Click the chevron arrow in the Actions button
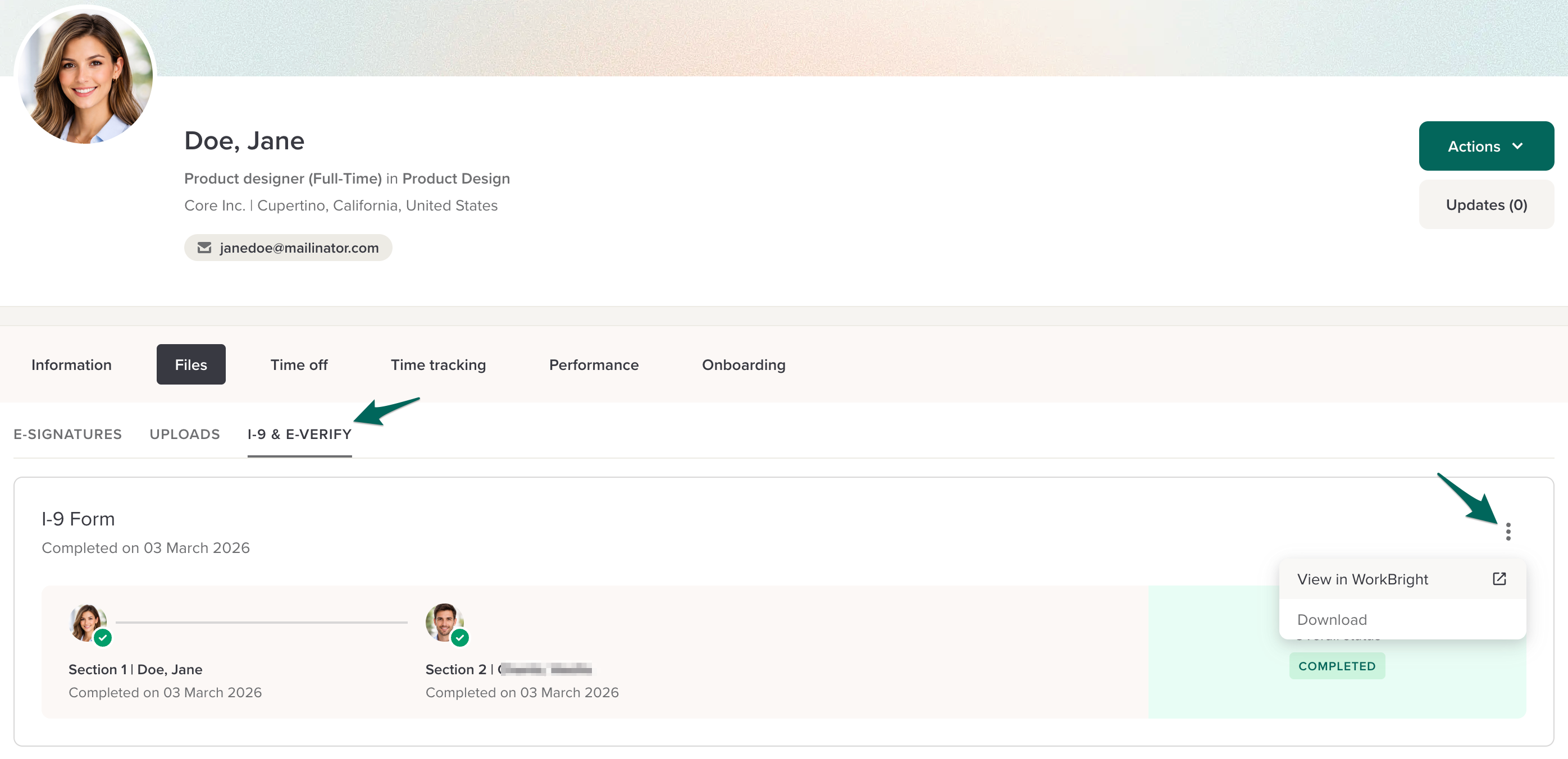 [1517, 146]
